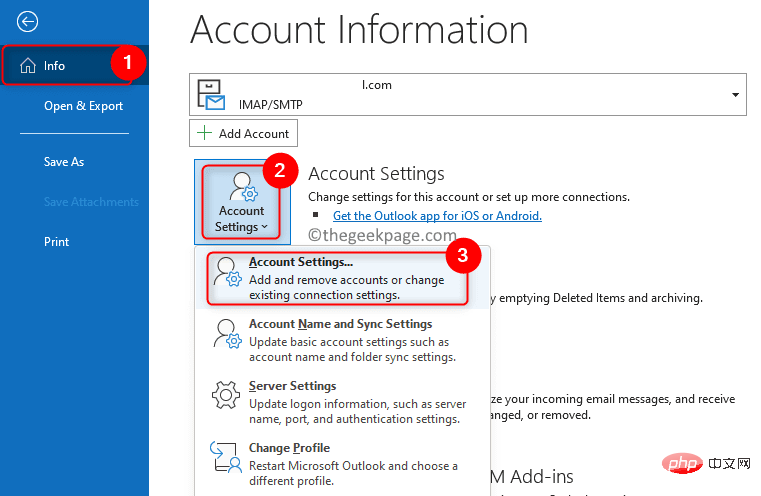Open Get the Outlook app link
Image resolution: width=761 pixels, height=496 pixels.
437,215
